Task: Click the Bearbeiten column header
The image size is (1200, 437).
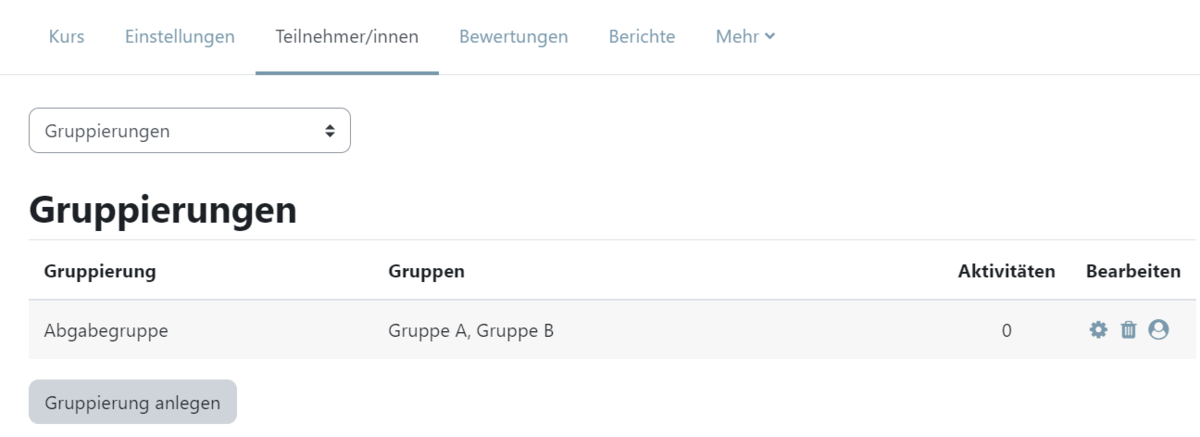Action: point(1133,271)
